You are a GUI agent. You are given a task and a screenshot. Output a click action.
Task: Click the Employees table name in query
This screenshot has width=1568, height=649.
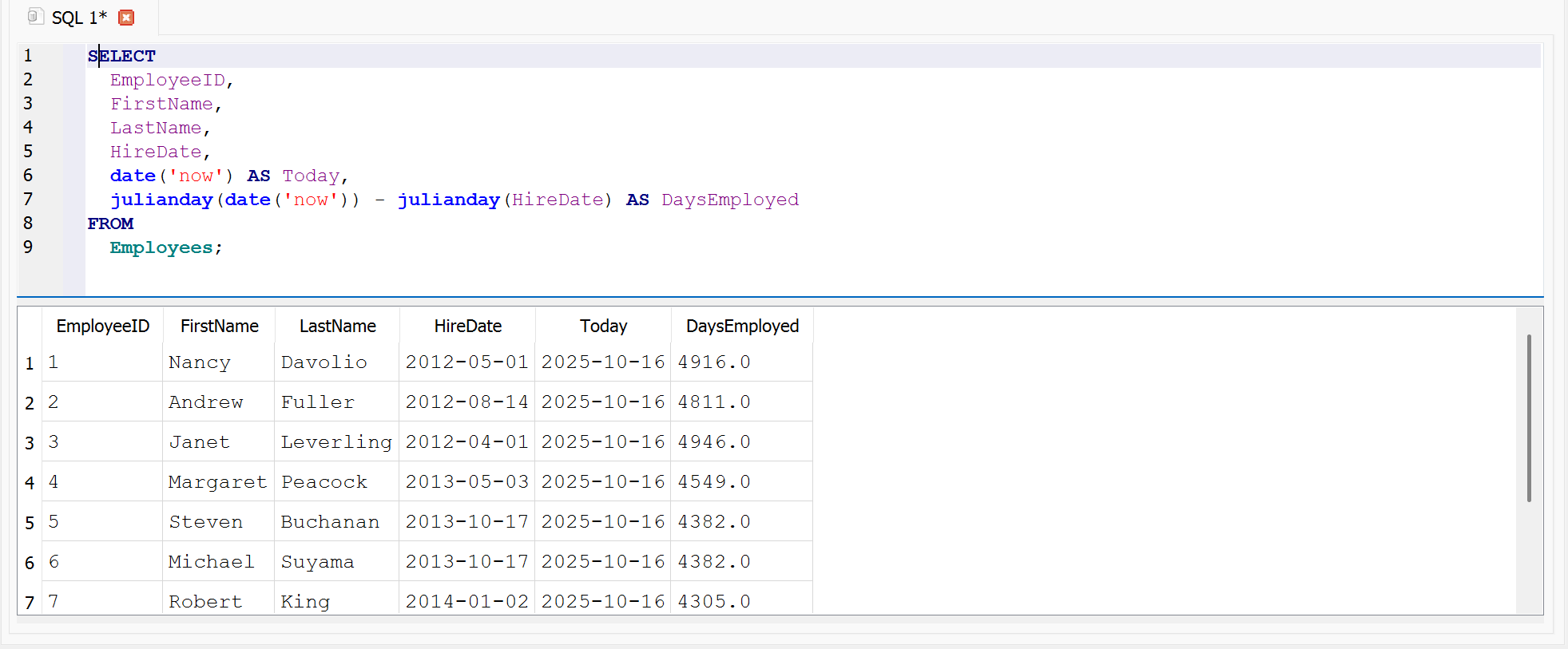pos(161,247)
